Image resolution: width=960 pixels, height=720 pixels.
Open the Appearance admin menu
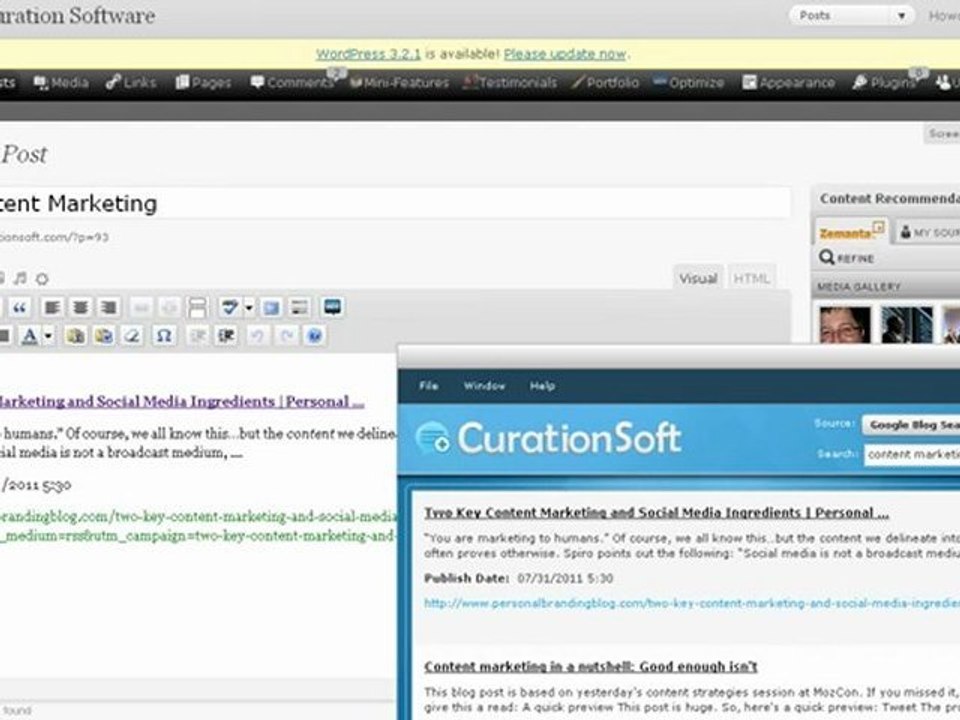click(x=789, y=83)
